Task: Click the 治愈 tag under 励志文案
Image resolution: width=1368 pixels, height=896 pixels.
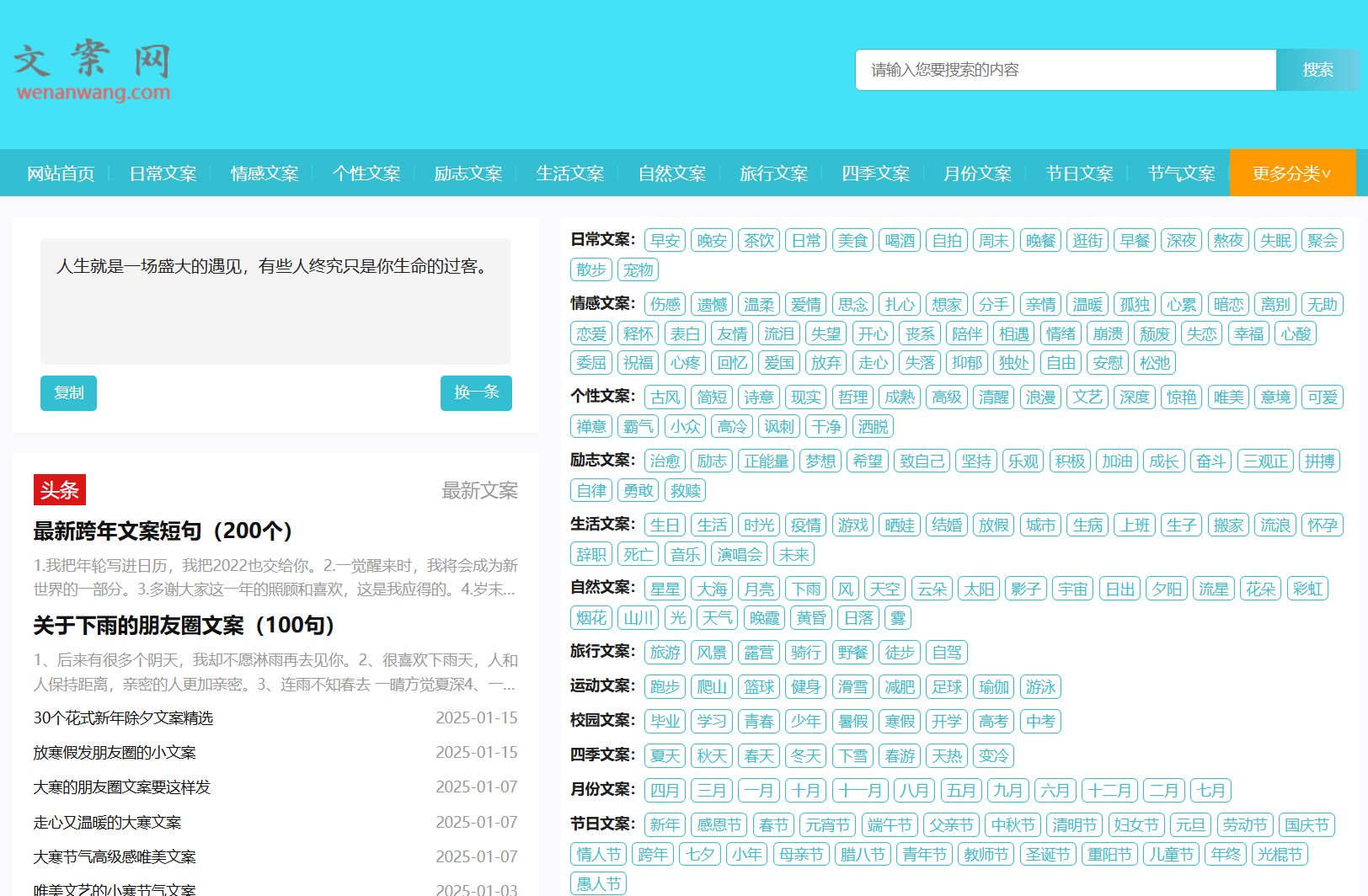Action: [x=665, y=461]
